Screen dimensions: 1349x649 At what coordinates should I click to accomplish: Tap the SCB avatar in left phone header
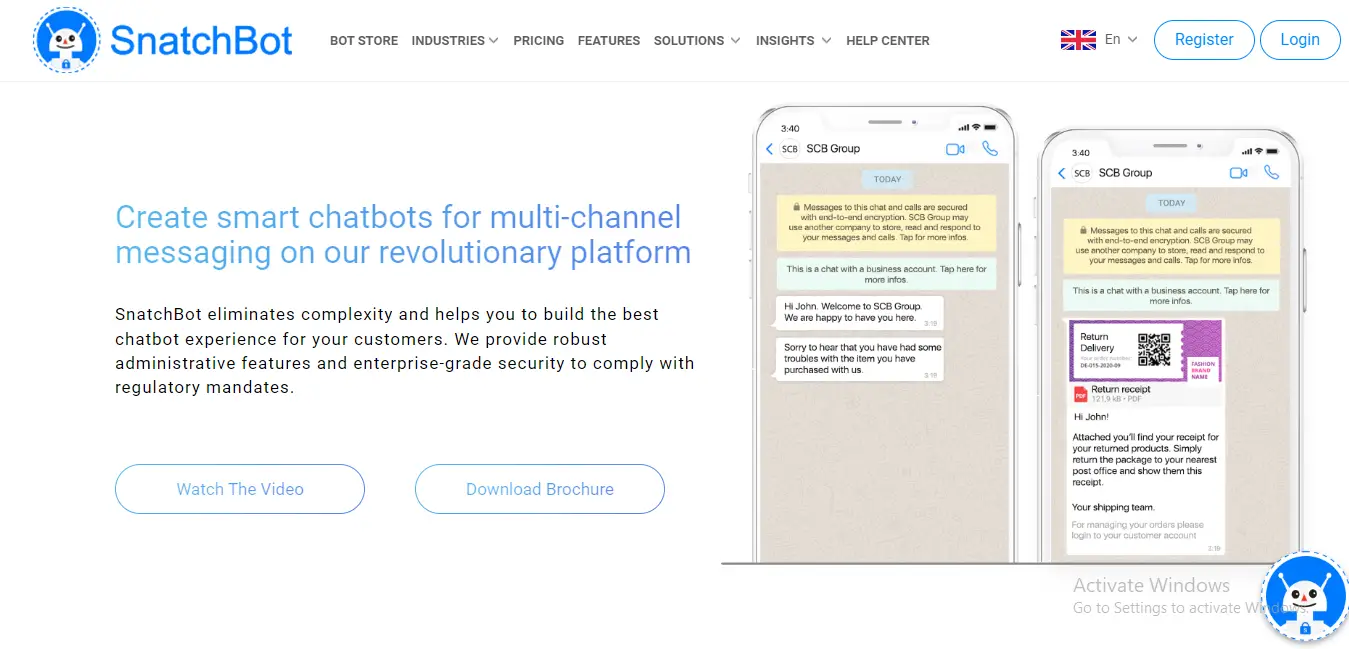point(789,149)
